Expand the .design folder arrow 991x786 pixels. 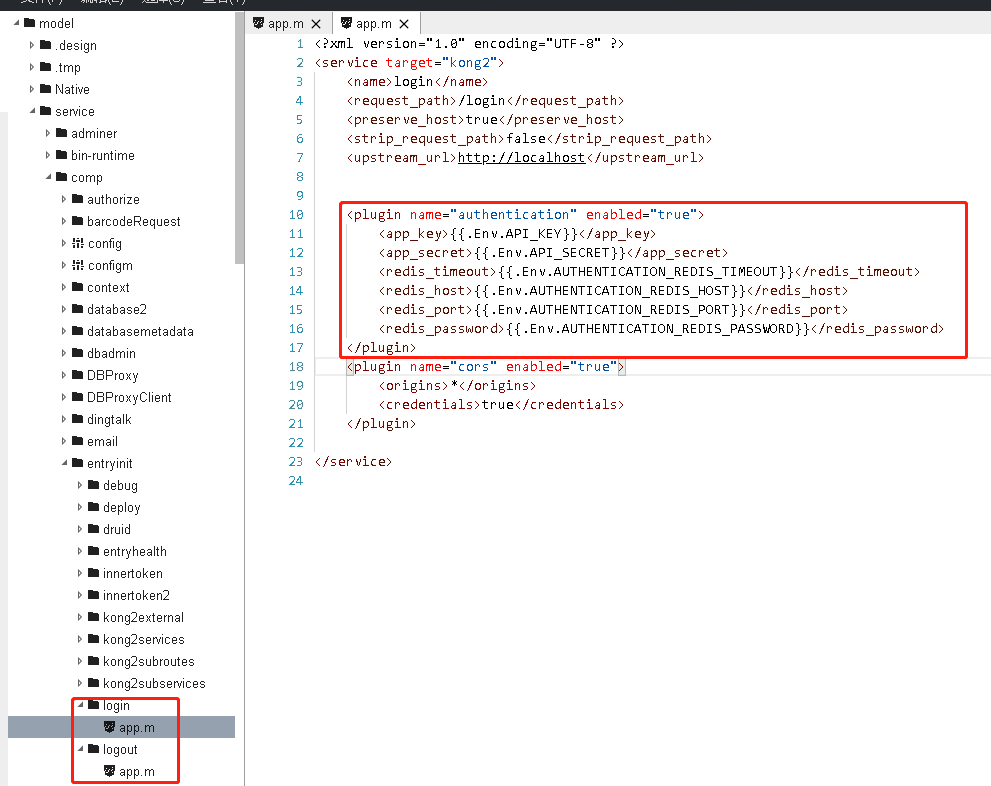tap(32, 45)
